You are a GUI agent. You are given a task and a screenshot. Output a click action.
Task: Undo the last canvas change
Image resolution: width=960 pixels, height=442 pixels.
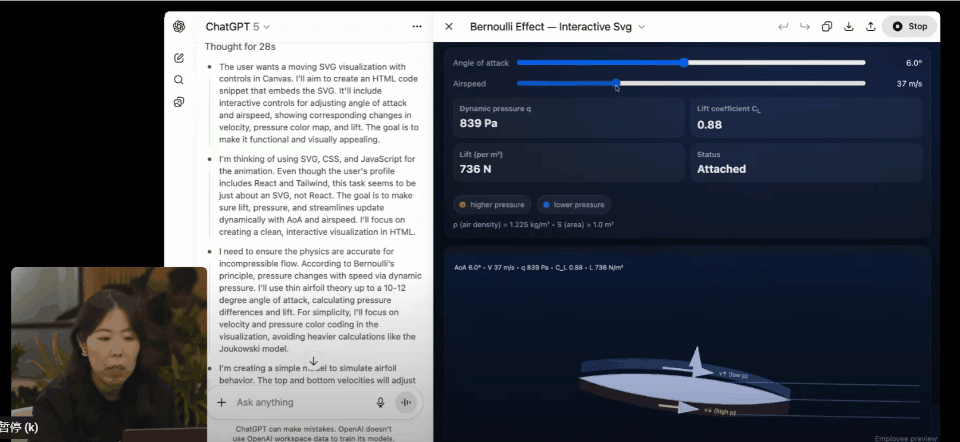tap(783, 27)
